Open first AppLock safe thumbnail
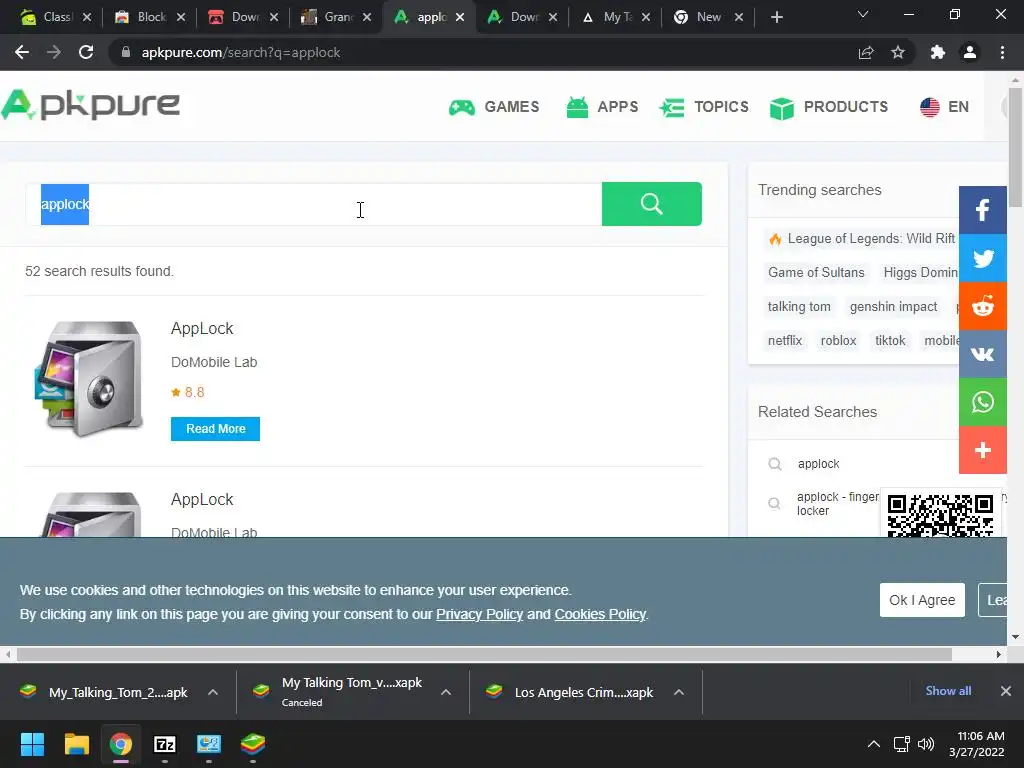 [x=89, y=378]
